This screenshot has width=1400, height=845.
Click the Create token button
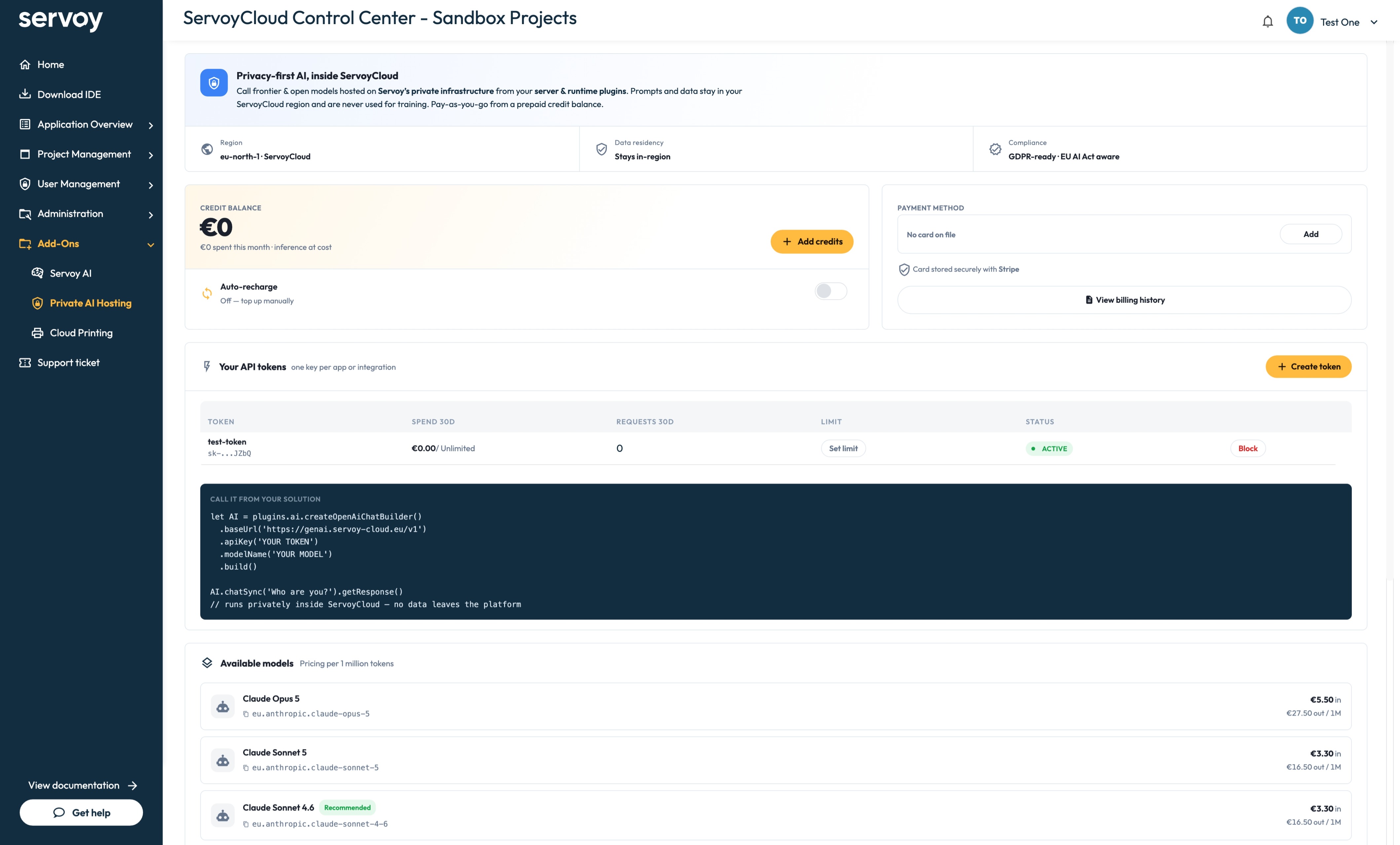tap(1308, 366)
